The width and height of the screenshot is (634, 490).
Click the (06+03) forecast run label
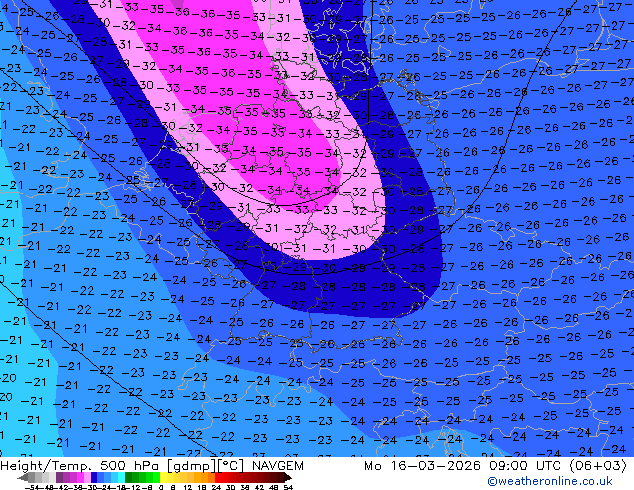[598, 466]
